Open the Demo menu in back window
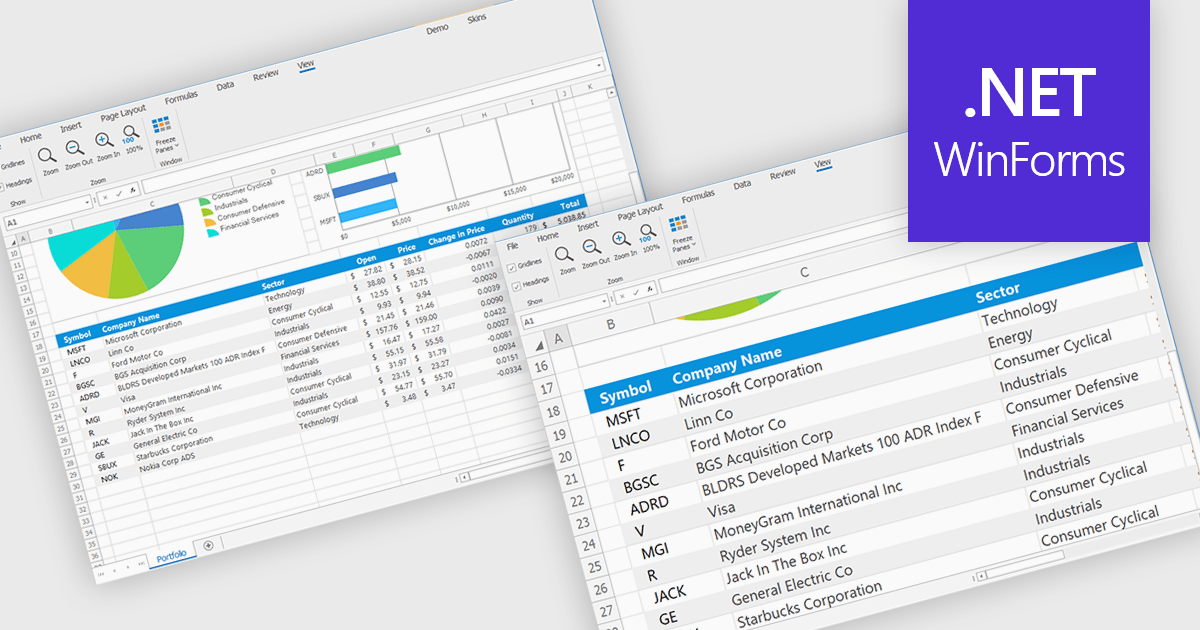1200x630 pixels. [437, 29]
